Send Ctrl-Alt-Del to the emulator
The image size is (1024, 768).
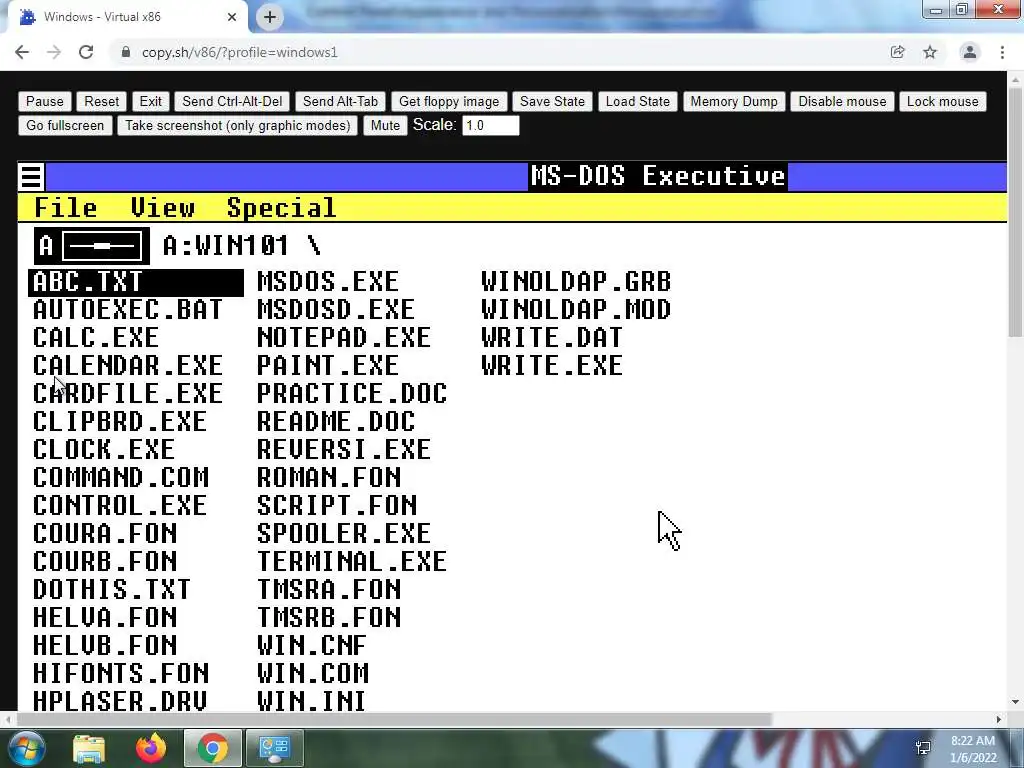pyautogui.click(x=232, y=101)
